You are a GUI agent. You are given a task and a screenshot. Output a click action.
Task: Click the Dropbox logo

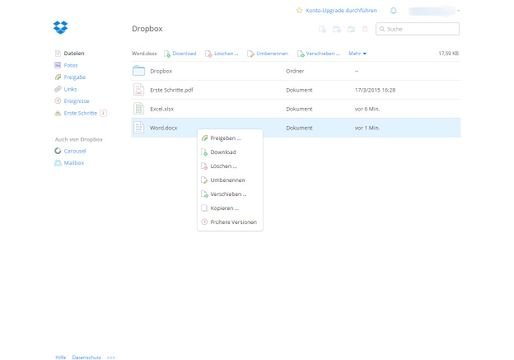tap(60, 27)
